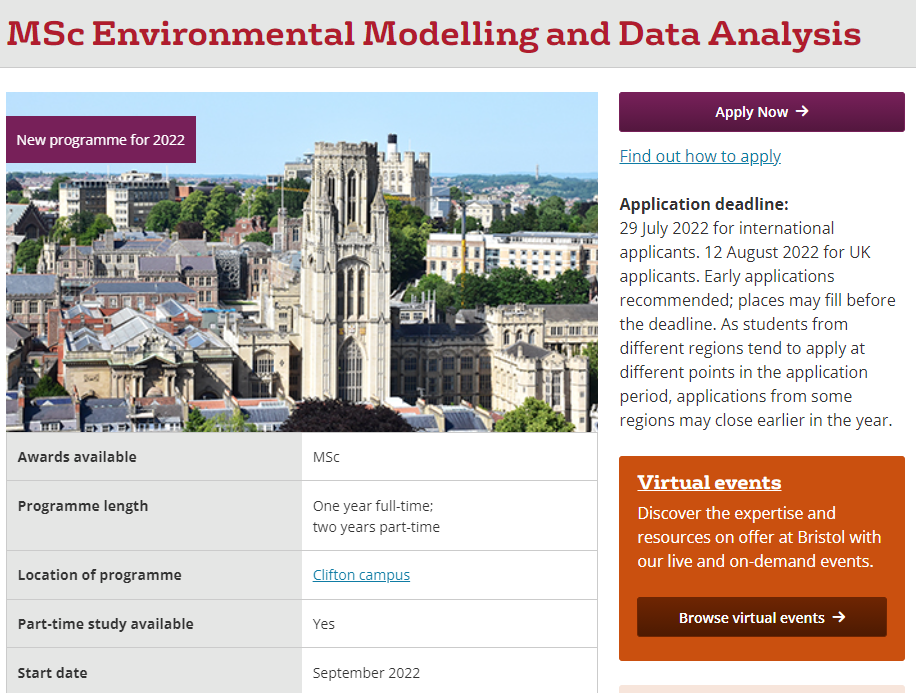Follow the 'Find out how to apply' link
916x693 pixels.
click(x=700, y=156)
